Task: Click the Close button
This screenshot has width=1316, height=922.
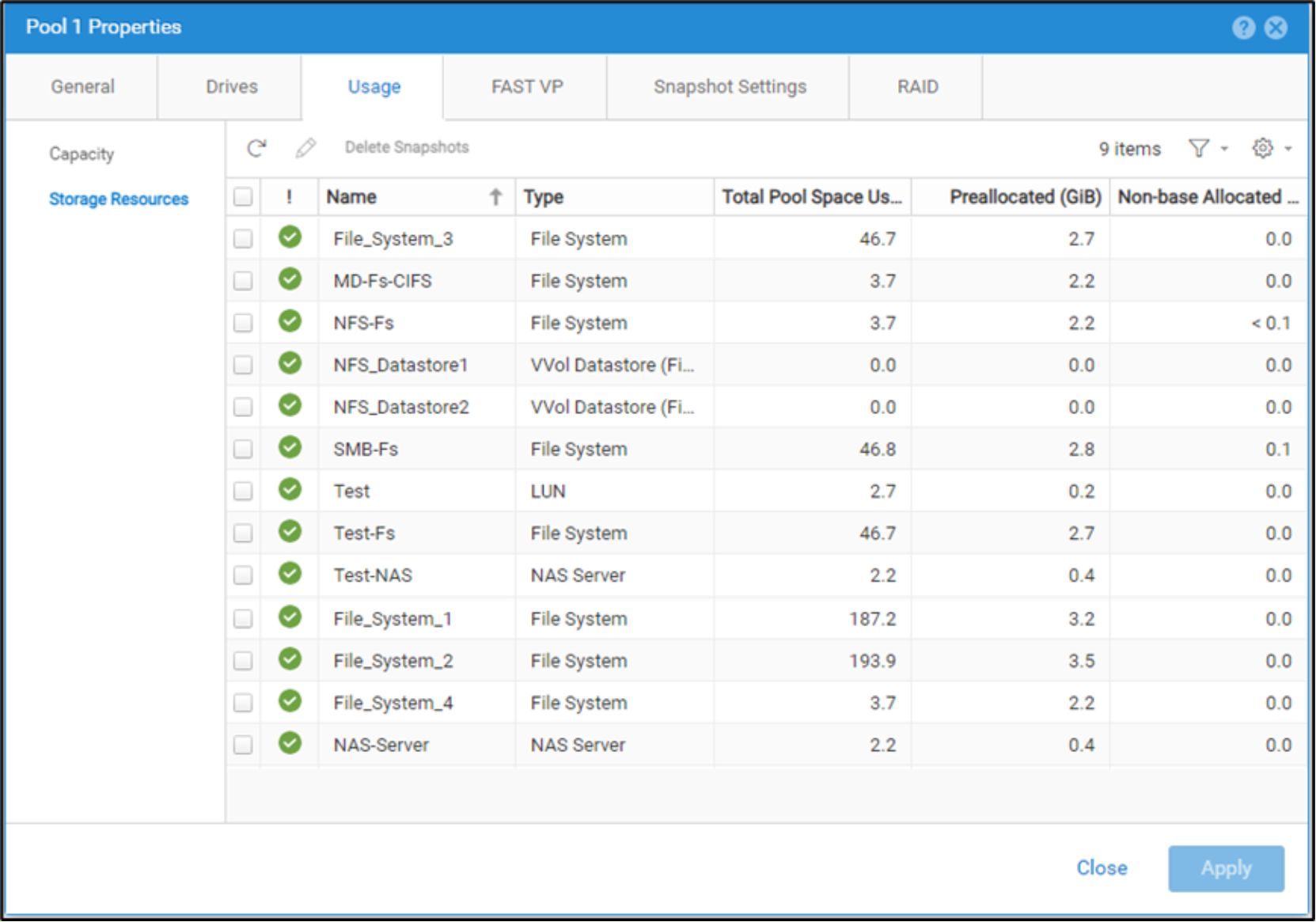Action: click(1102, 868)
